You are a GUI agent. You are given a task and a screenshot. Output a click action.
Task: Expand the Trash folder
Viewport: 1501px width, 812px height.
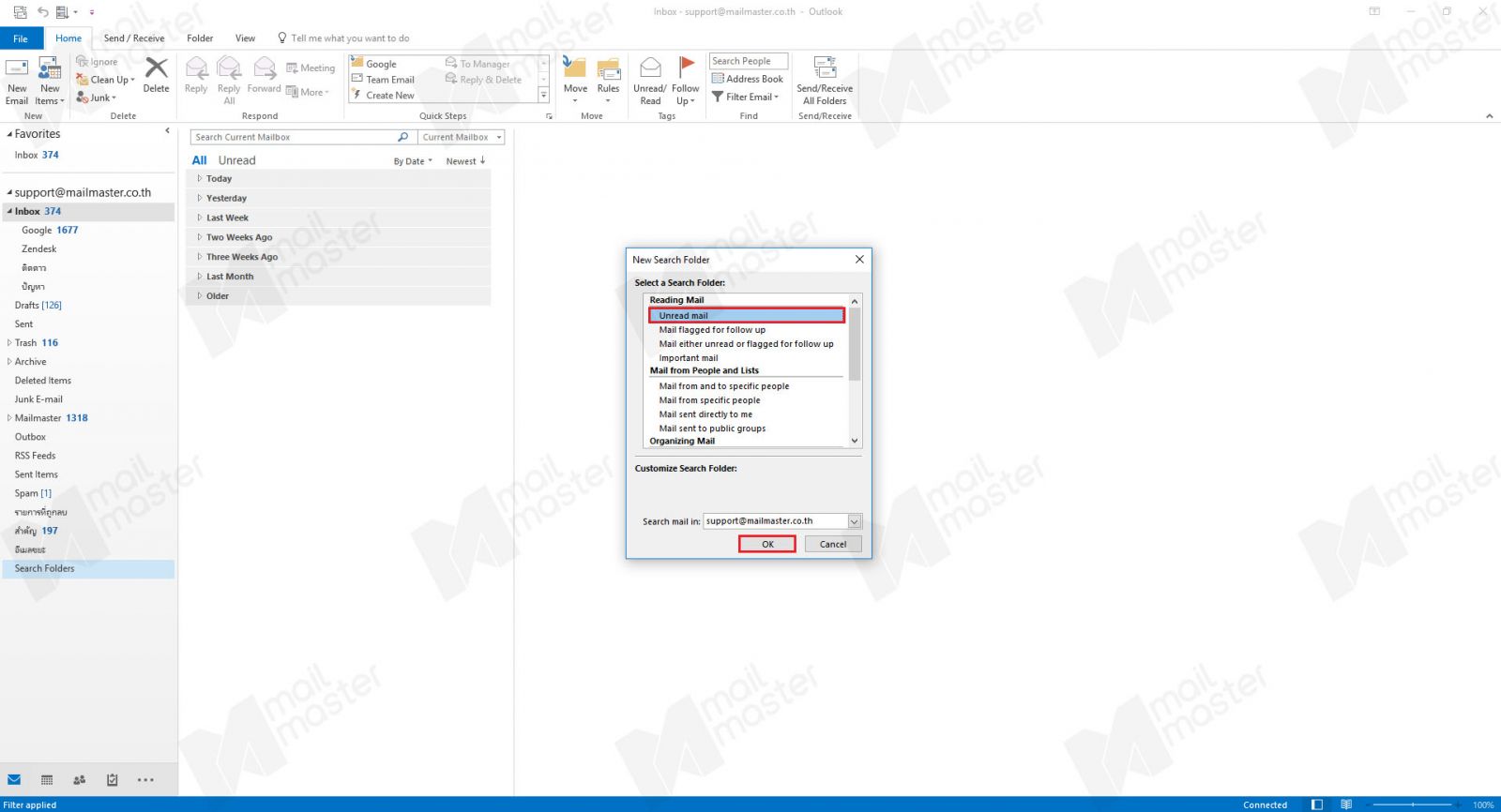pyautogui.click(x=9, y=343)
